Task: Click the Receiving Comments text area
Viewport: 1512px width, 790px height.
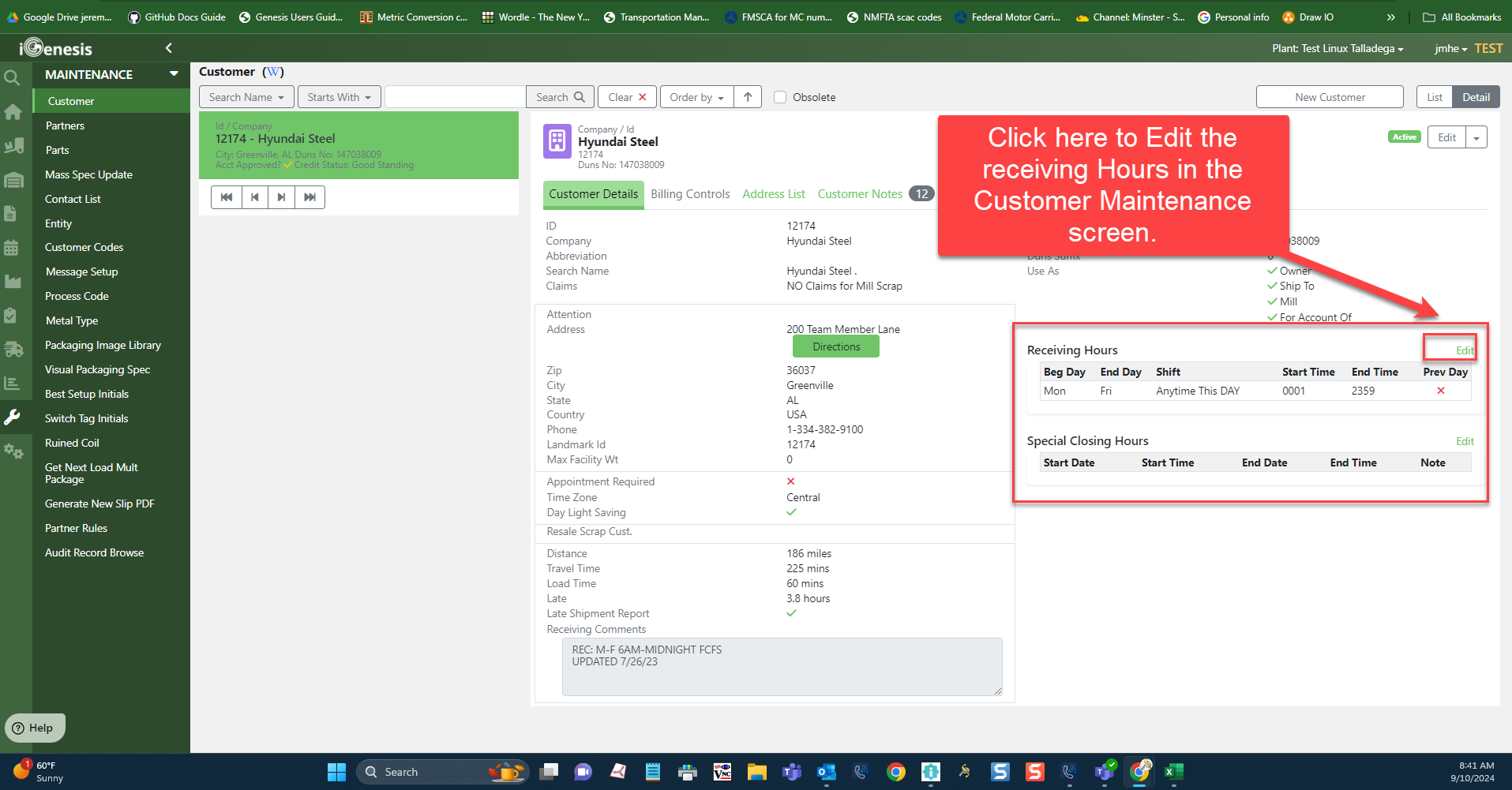Action: coord(782,667)
